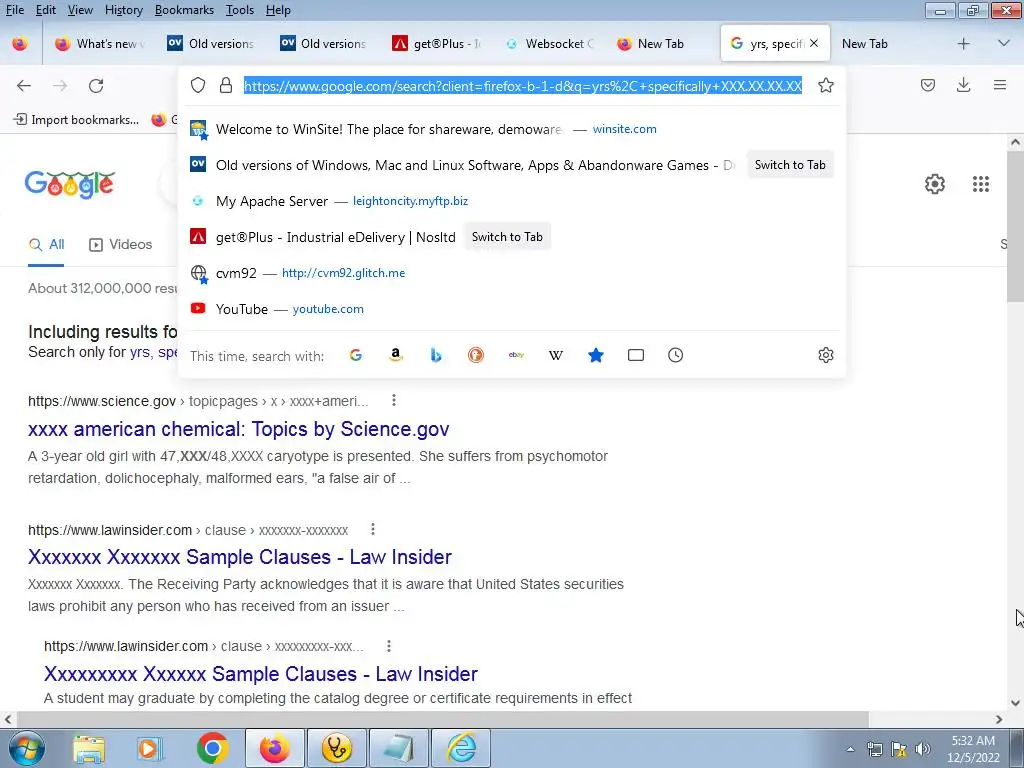Show hidden system tray icons
The height and width of the screenshot is (768, 1024).
[x=850, y=749]
